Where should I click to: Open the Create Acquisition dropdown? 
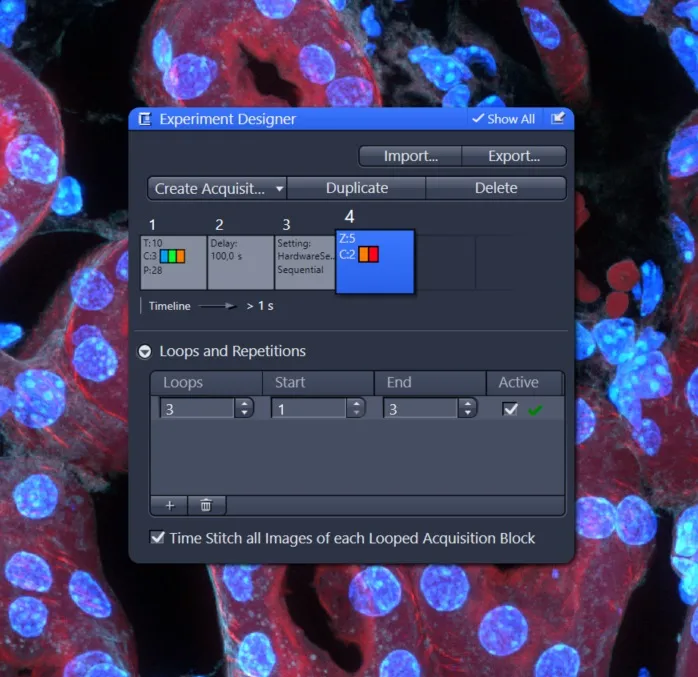pos(217,188)
